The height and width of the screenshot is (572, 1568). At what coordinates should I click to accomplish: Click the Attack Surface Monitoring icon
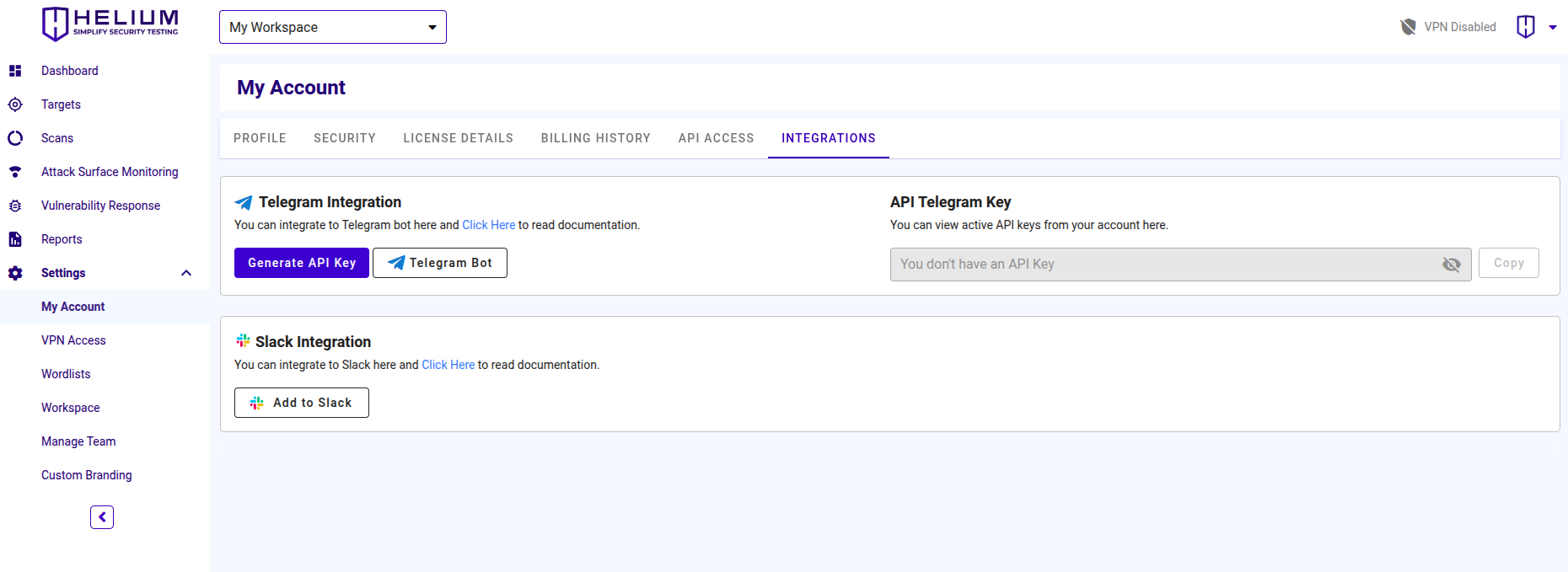(x=15, y=172)
